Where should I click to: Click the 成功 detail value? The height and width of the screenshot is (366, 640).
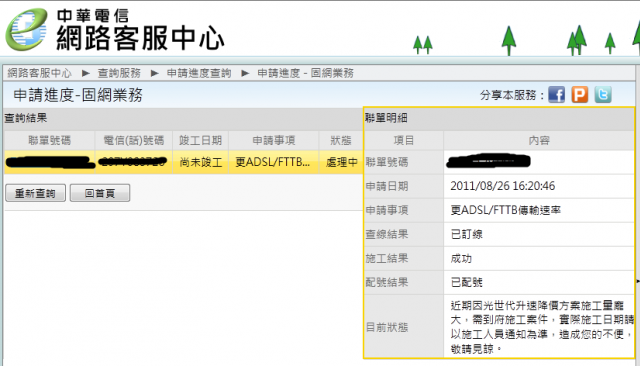click(x=461, y=258)
